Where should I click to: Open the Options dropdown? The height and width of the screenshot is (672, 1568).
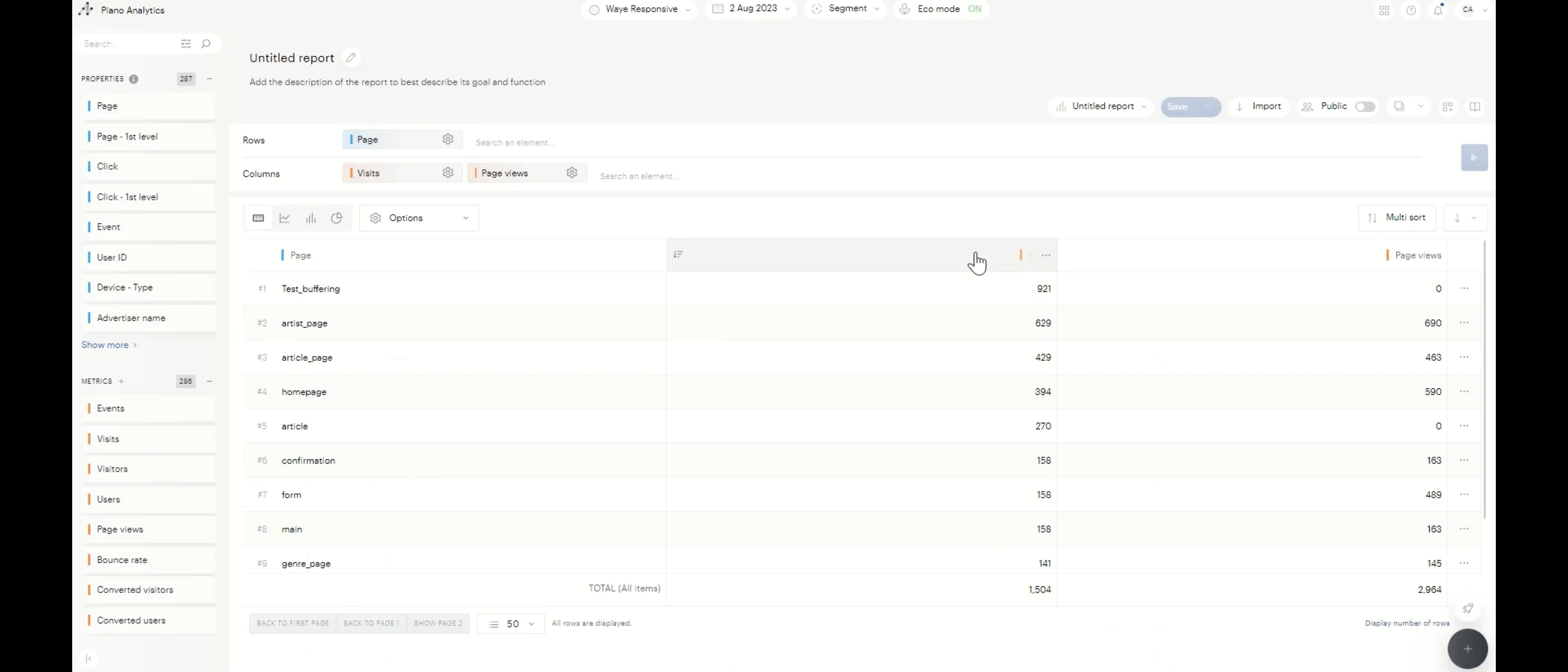pyautogui.click(x=419, y=218)
